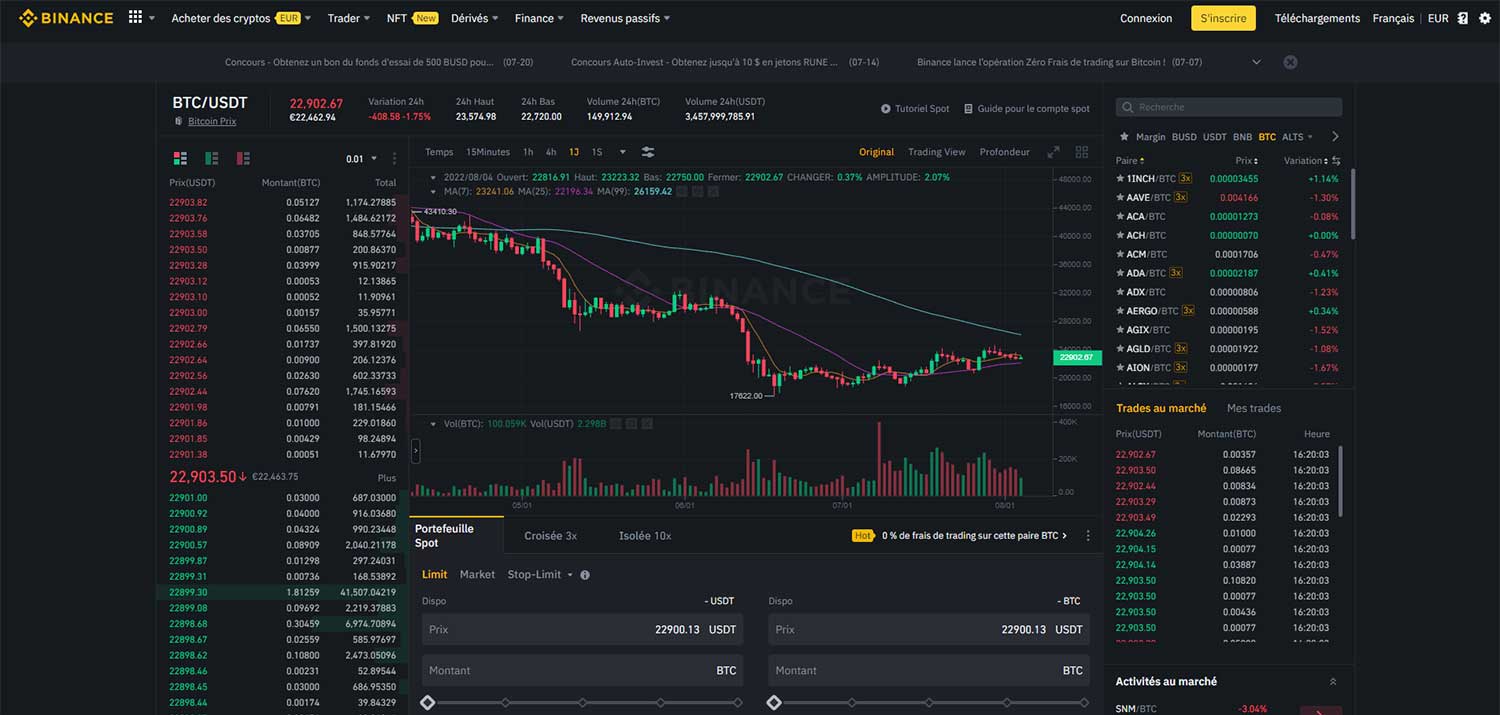Favorite the AGIX/BTC pair star

[x=1120, y=330]
